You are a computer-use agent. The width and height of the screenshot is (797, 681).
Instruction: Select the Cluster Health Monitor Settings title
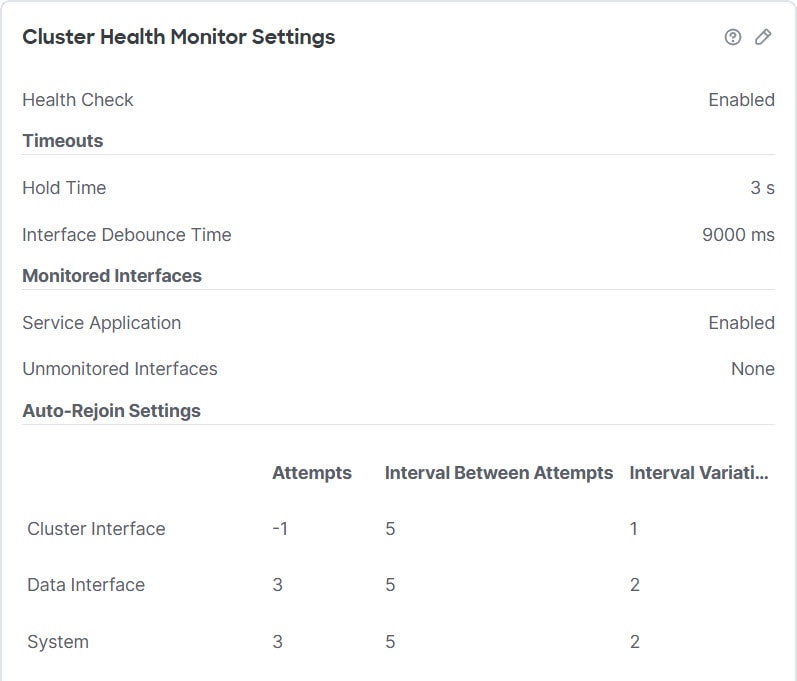pyautogui.click(x=178, y=37)
